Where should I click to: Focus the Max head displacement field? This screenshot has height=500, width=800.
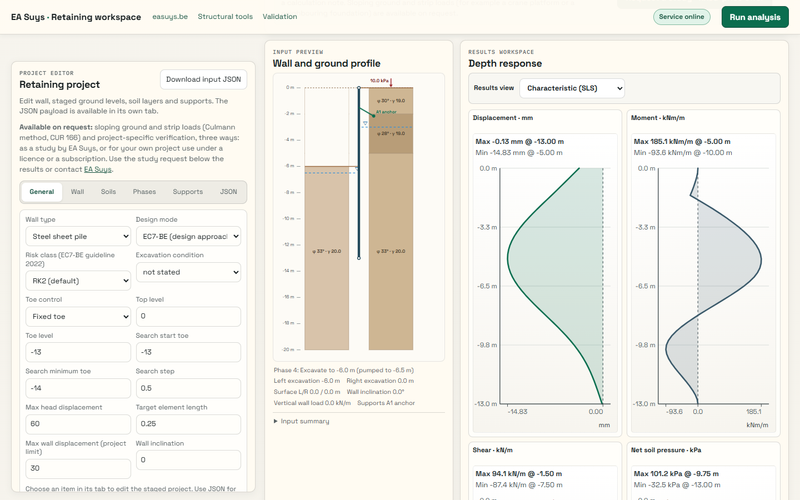pos(78,424)
